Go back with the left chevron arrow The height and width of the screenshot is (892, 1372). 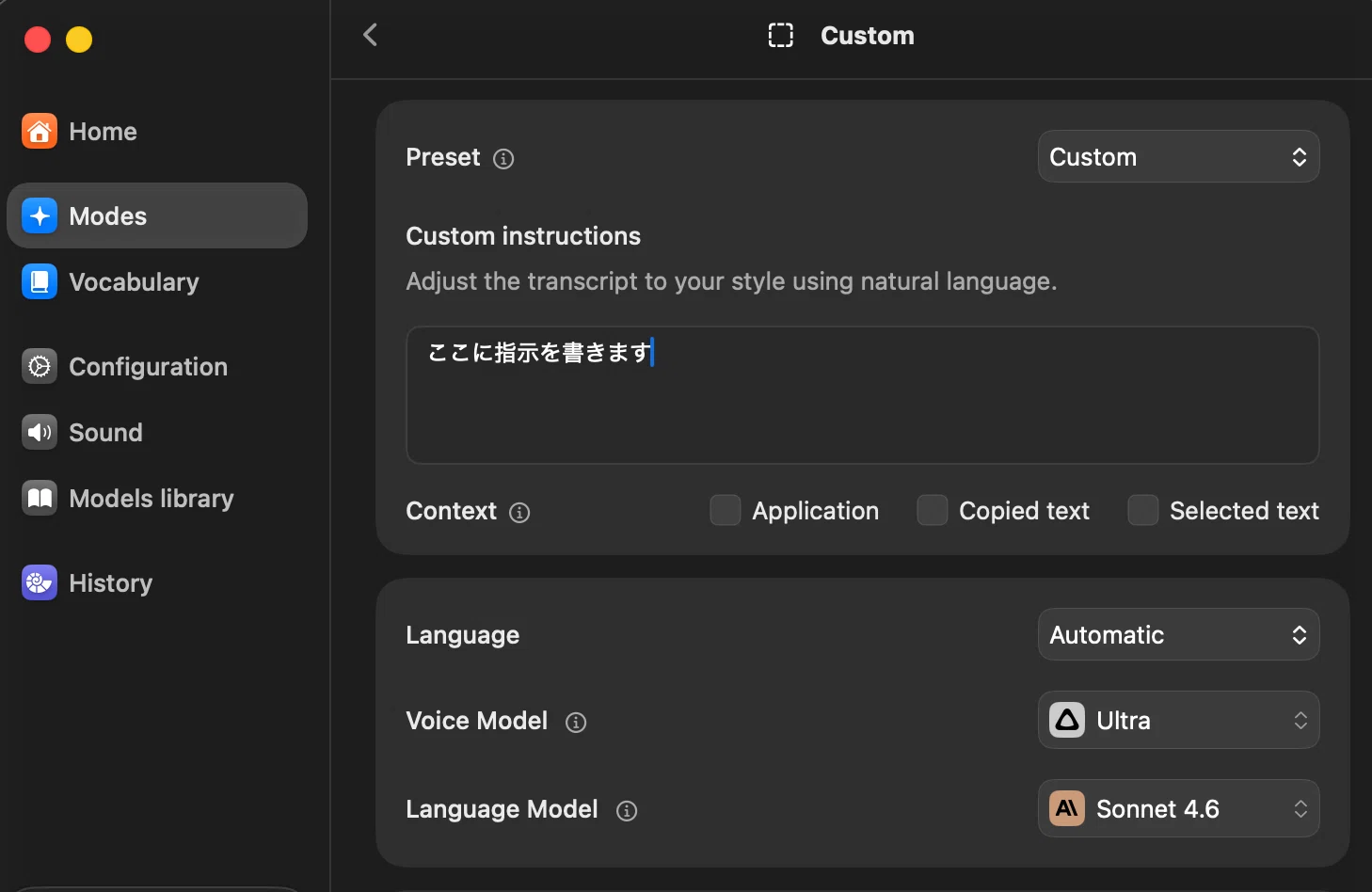tap(370, 36)
